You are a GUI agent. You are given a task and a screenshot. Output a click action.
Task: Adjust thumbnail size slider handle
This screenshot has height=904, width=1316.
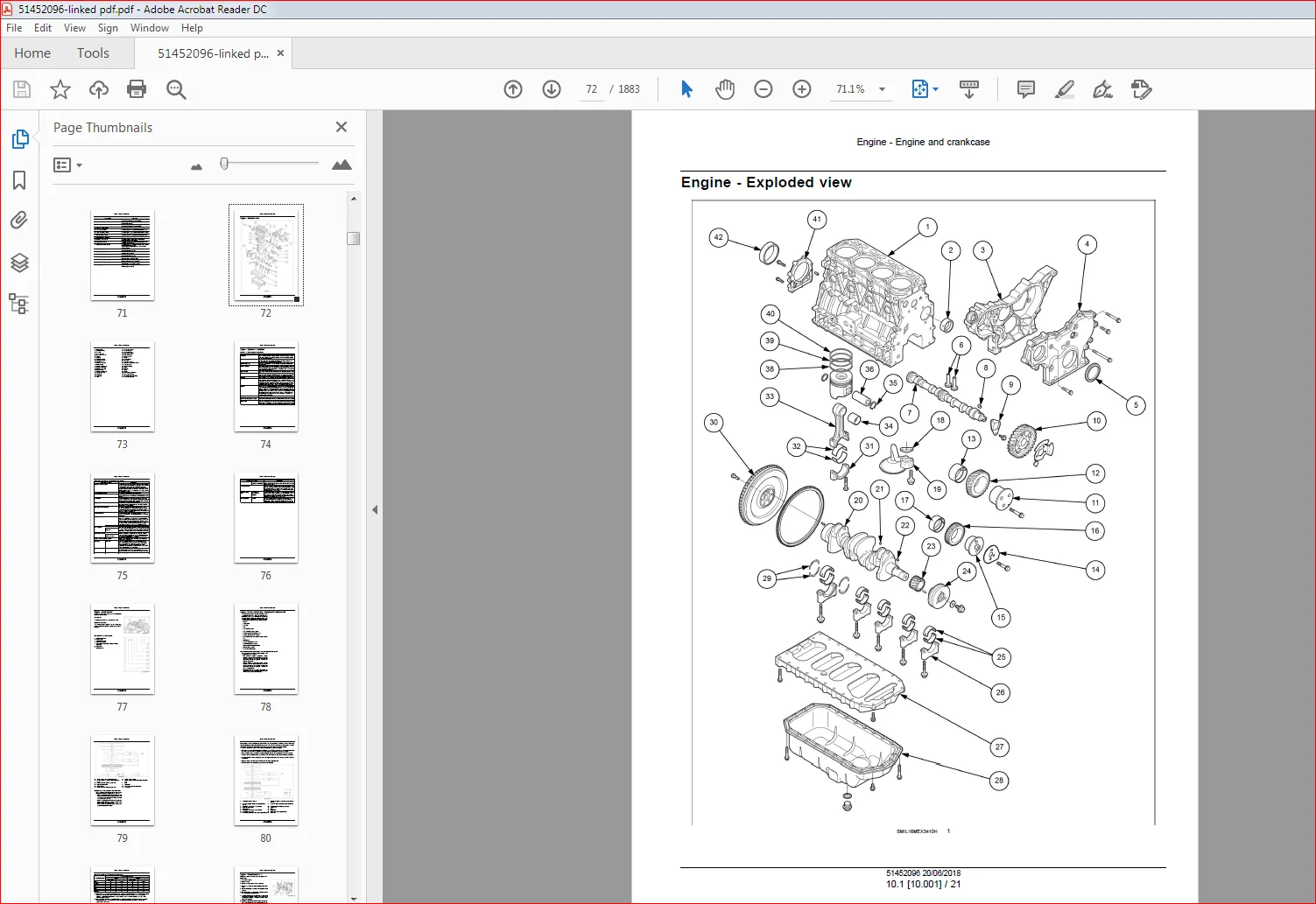pyautogui.click(x=224, y=164)
